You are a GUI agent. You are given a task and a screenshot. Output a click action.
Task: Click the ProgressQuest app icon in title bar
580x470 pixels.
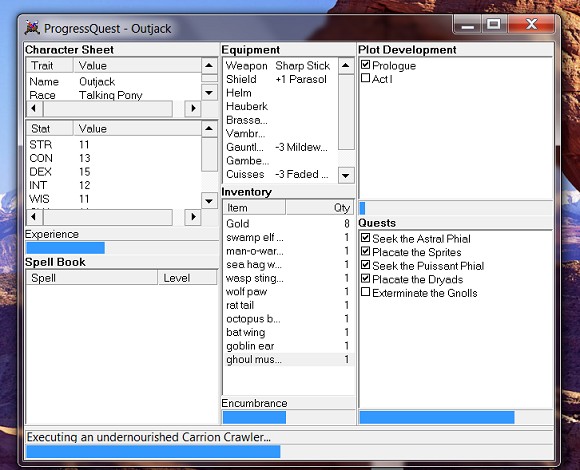click(x=32, y=28)
